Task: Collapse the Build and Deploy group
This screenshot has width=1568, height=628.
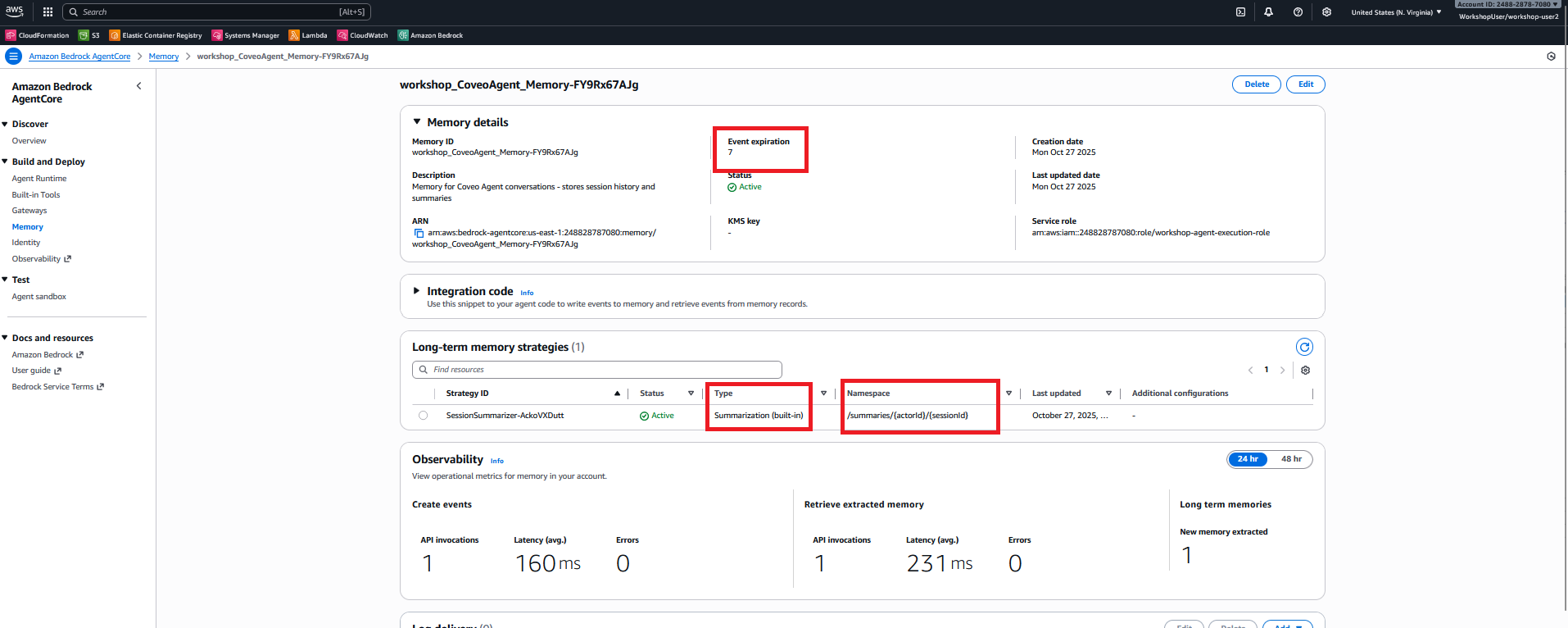Action: pos(5,162)
